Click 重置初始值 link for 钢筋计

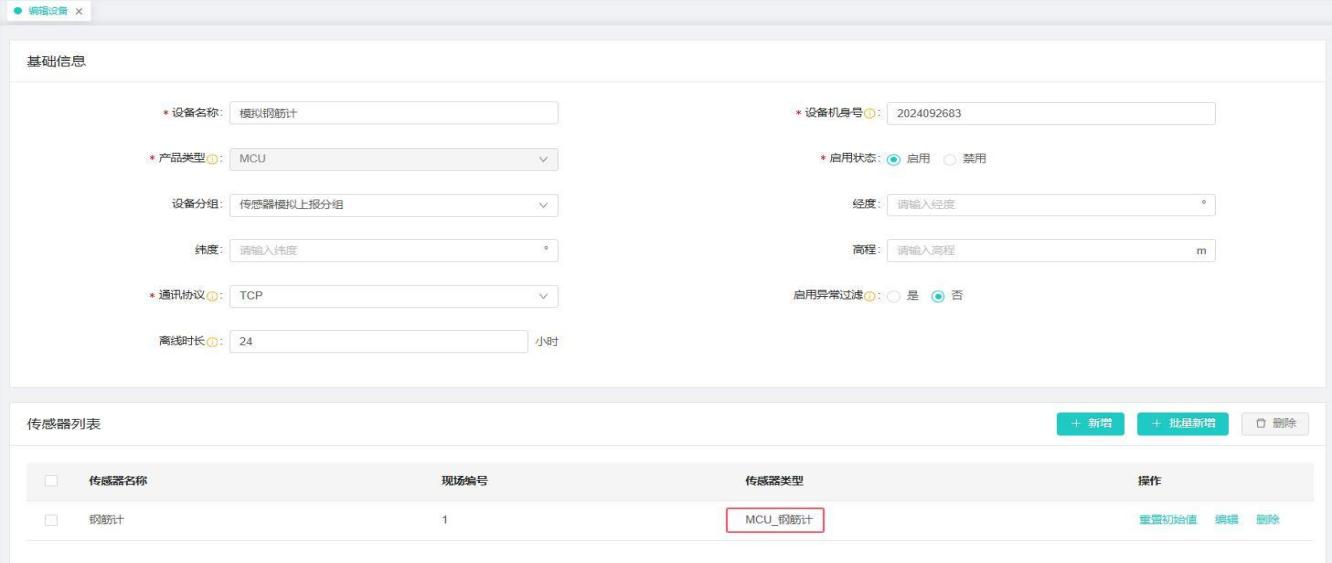(x=1167, y=520)
